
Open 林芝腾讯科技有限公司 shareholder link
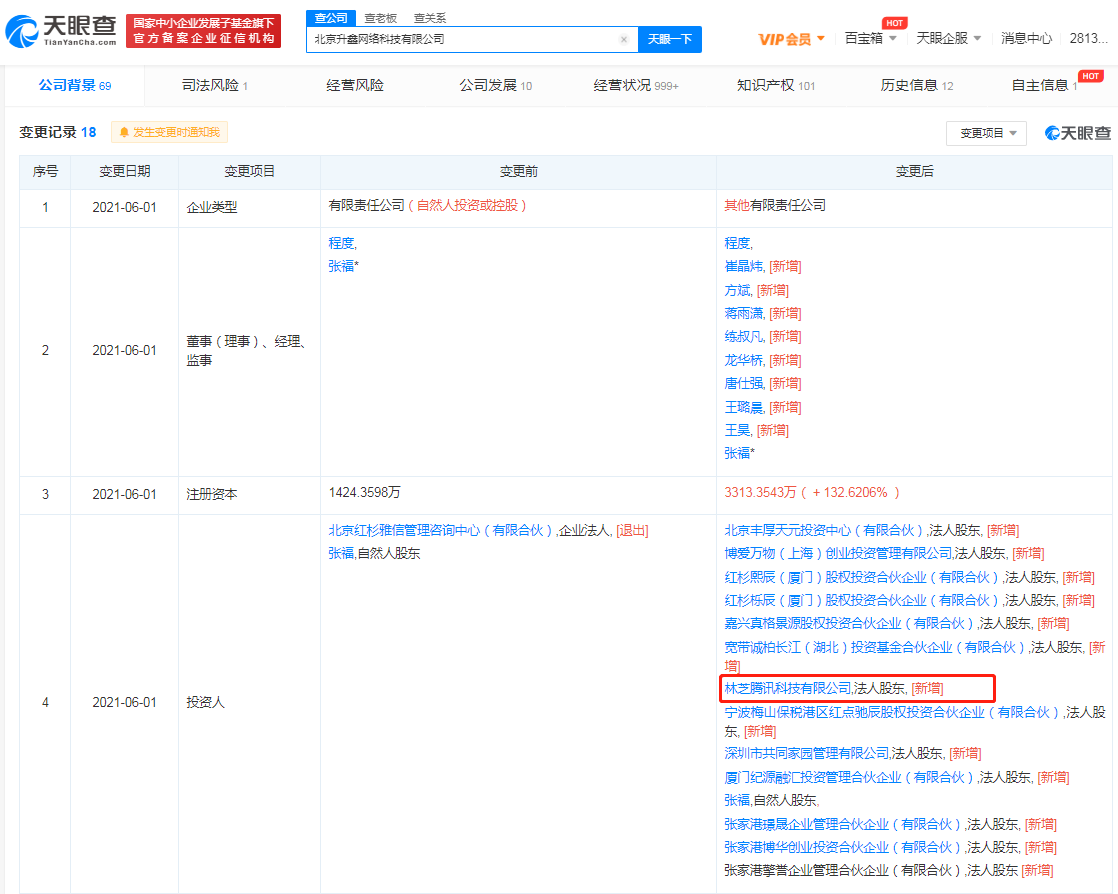(x=788, y=689)
